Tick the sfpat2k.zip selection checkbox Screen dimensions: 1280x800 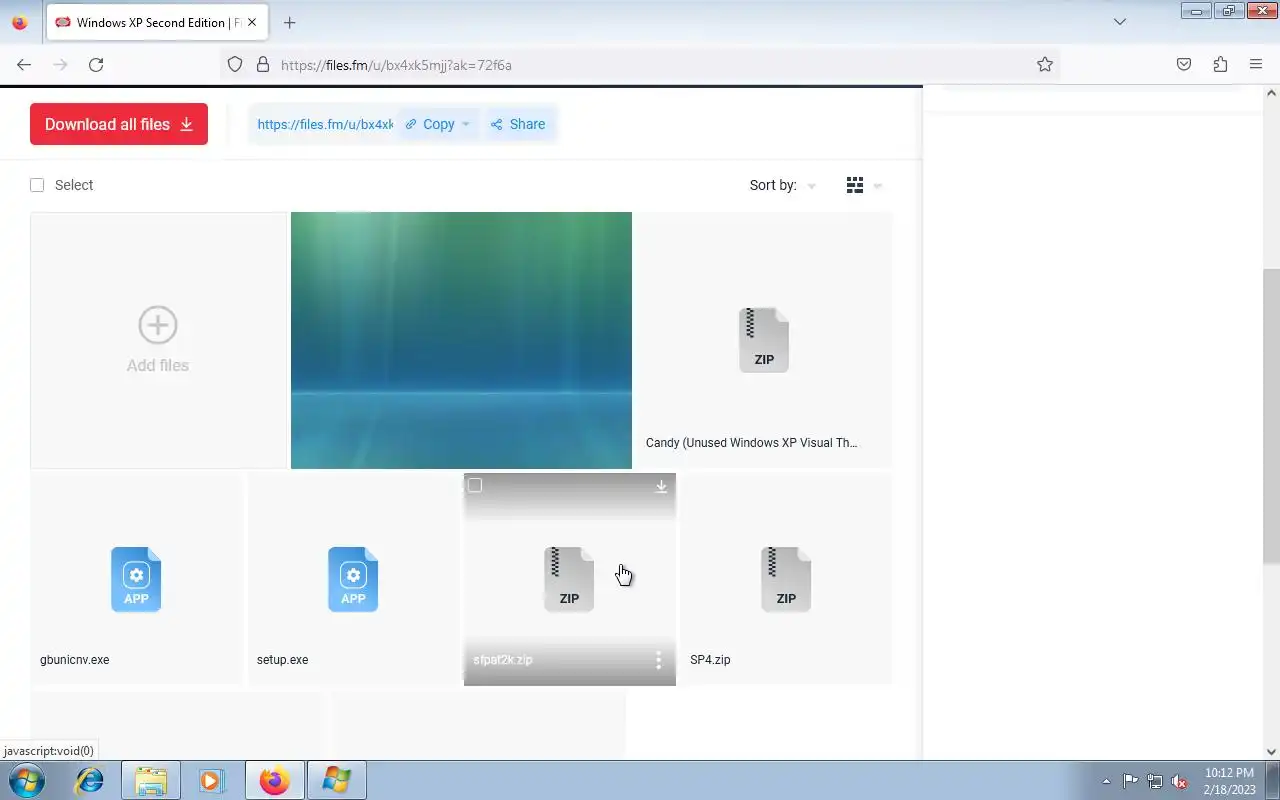point(475,485)
